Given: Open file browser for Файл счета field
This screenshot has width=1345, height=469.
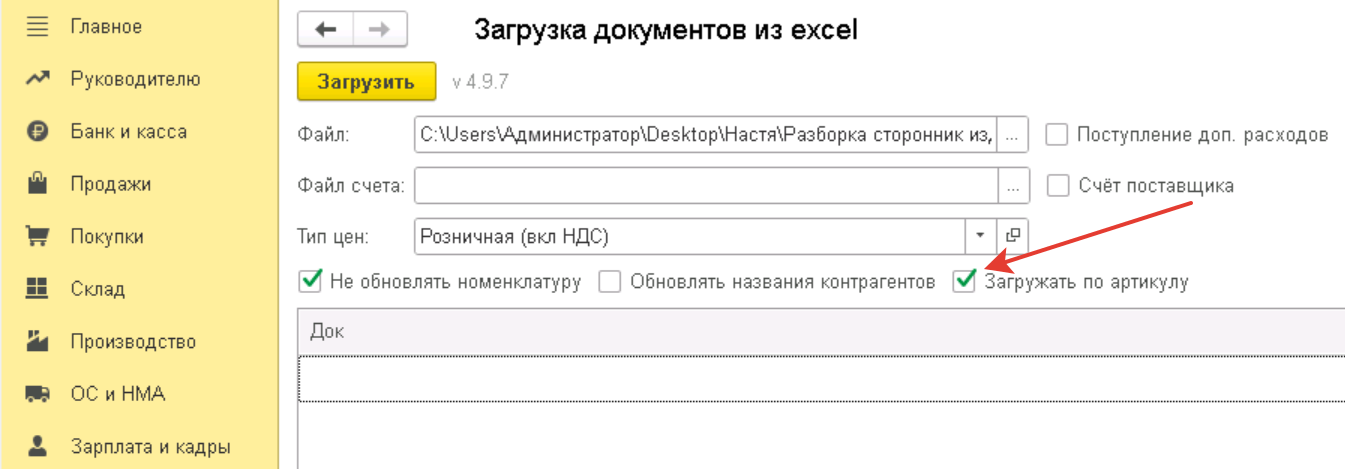Looking at the screenshot, I should tap(1014, 186).
